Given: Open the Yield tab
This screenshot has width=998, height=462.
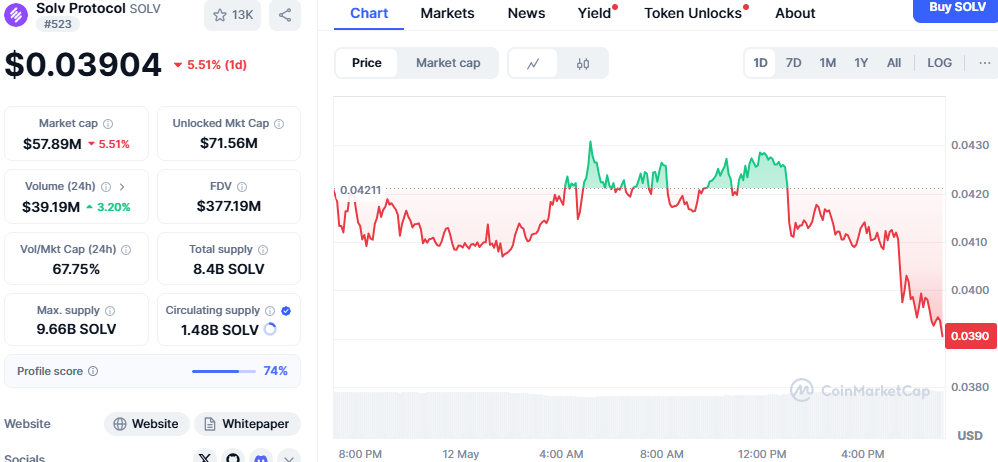Looking at the screenshot, I should 594,13.
